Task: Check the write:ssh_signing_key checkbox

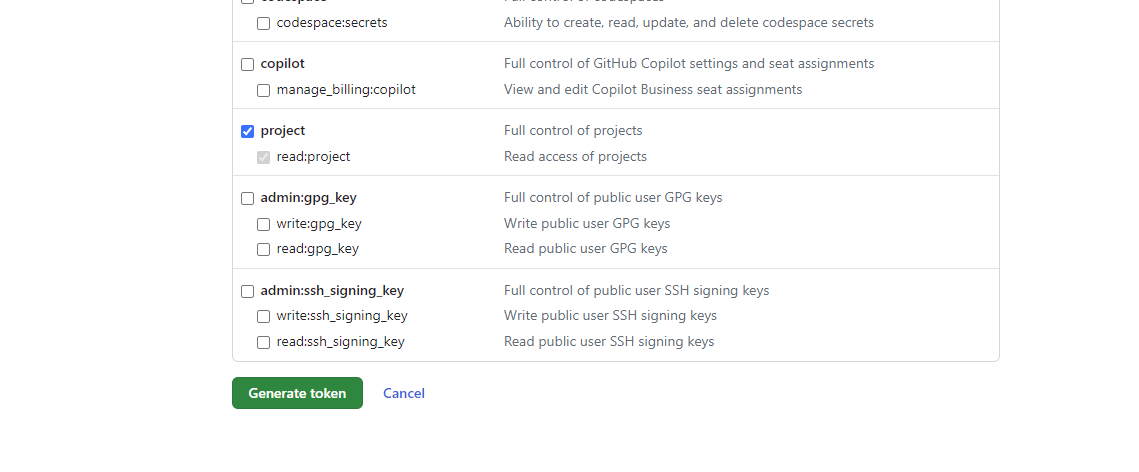Action: tap(263, 317)
